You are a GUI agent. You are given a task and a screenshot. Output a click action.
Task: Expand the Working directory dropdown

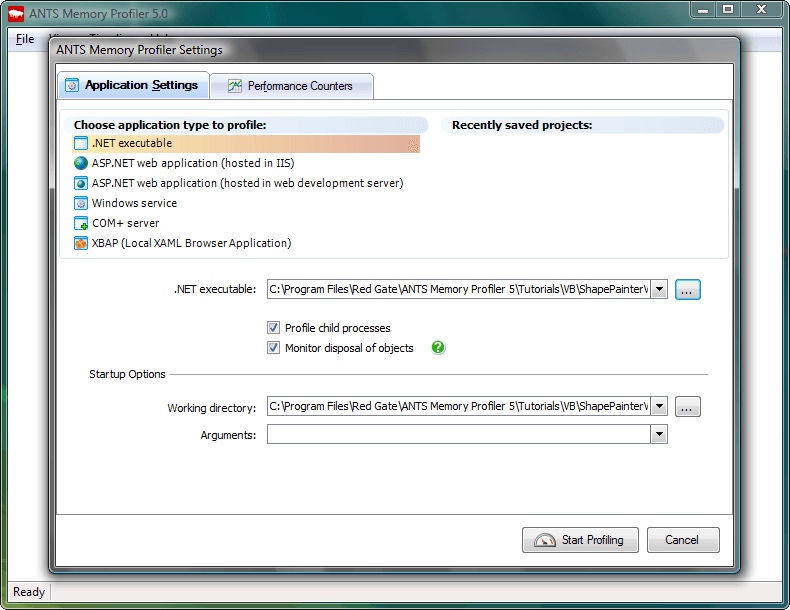click(x=659, y=406)
